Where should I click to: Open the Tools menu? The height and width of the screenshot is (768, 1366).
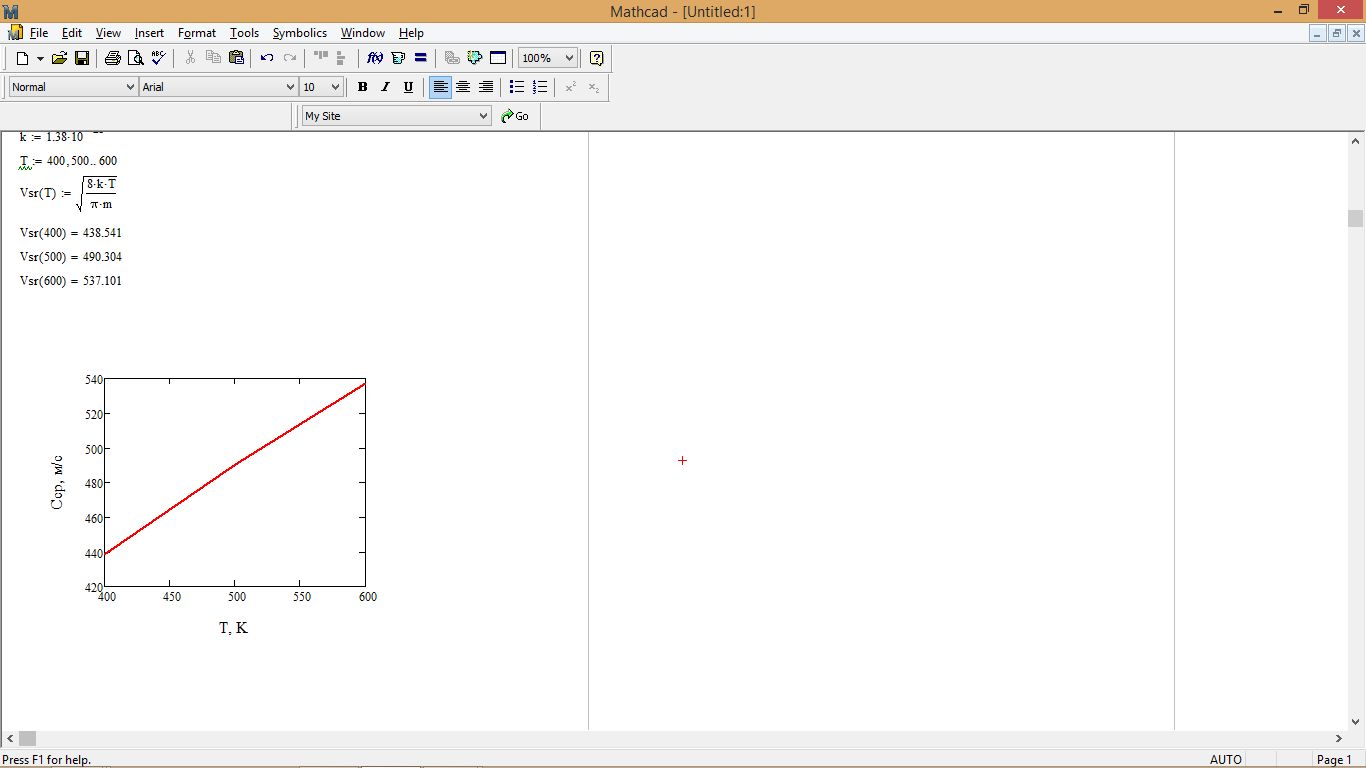coord(244,33)
